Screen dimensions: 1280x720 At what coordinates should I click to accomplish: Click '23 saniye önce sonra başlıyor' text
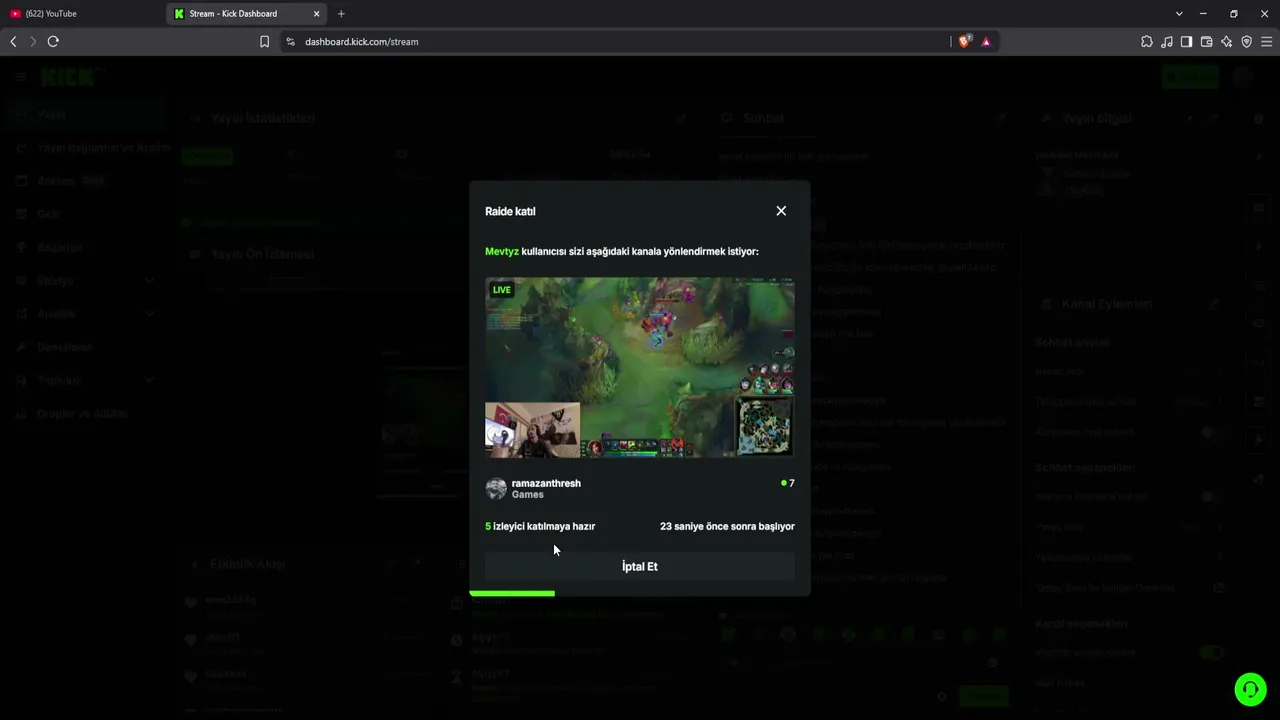(727, 526)
